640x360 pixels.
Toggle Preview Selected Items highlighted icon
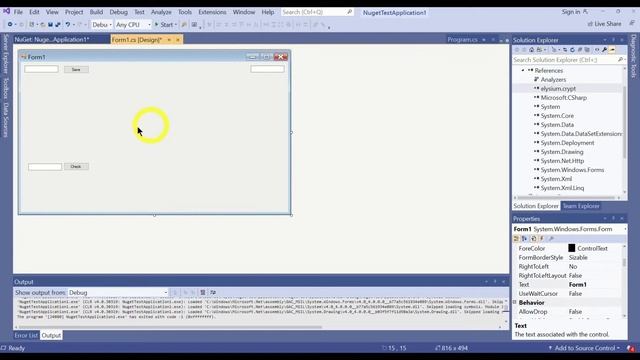(612, 50)
